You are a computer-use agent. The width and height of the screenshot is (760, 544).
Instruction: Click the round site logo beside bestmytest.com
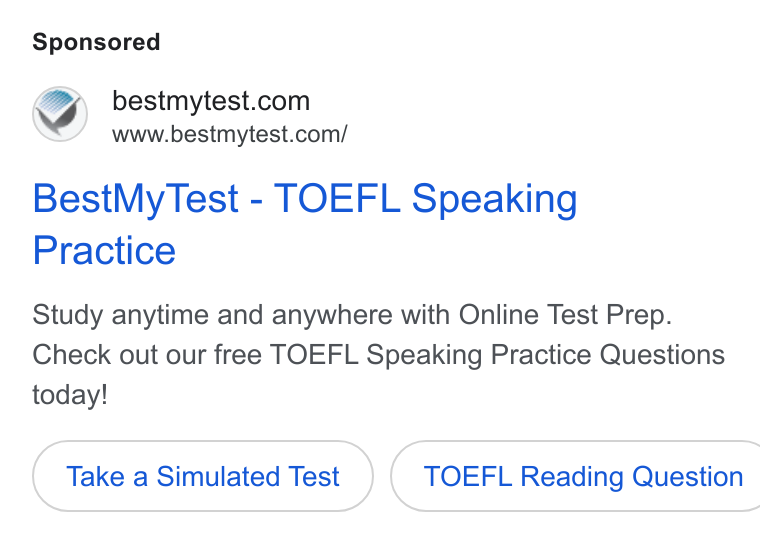tap(60, 114)
